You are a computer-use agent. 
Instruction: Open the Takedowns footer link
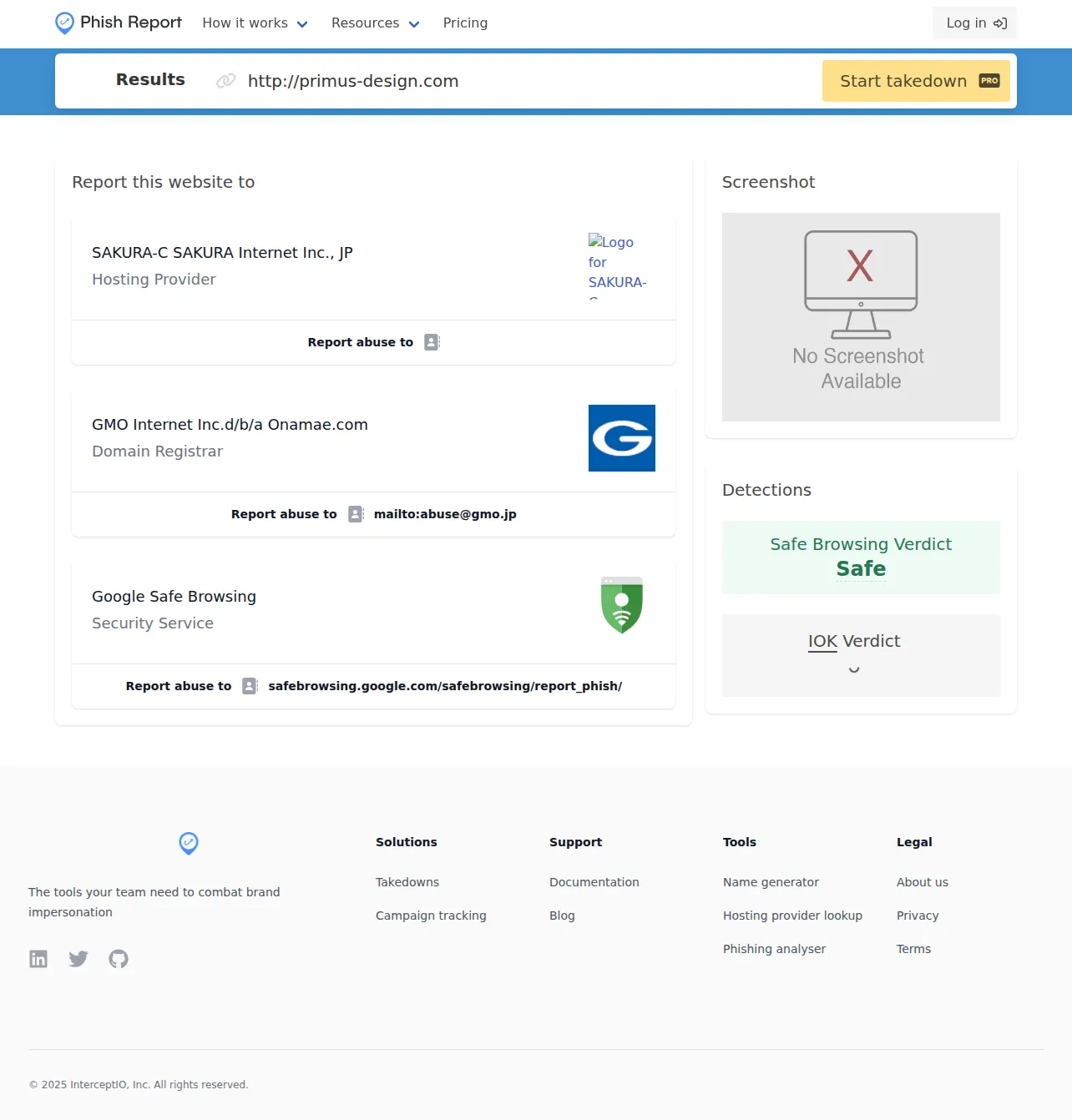[407, 882]
